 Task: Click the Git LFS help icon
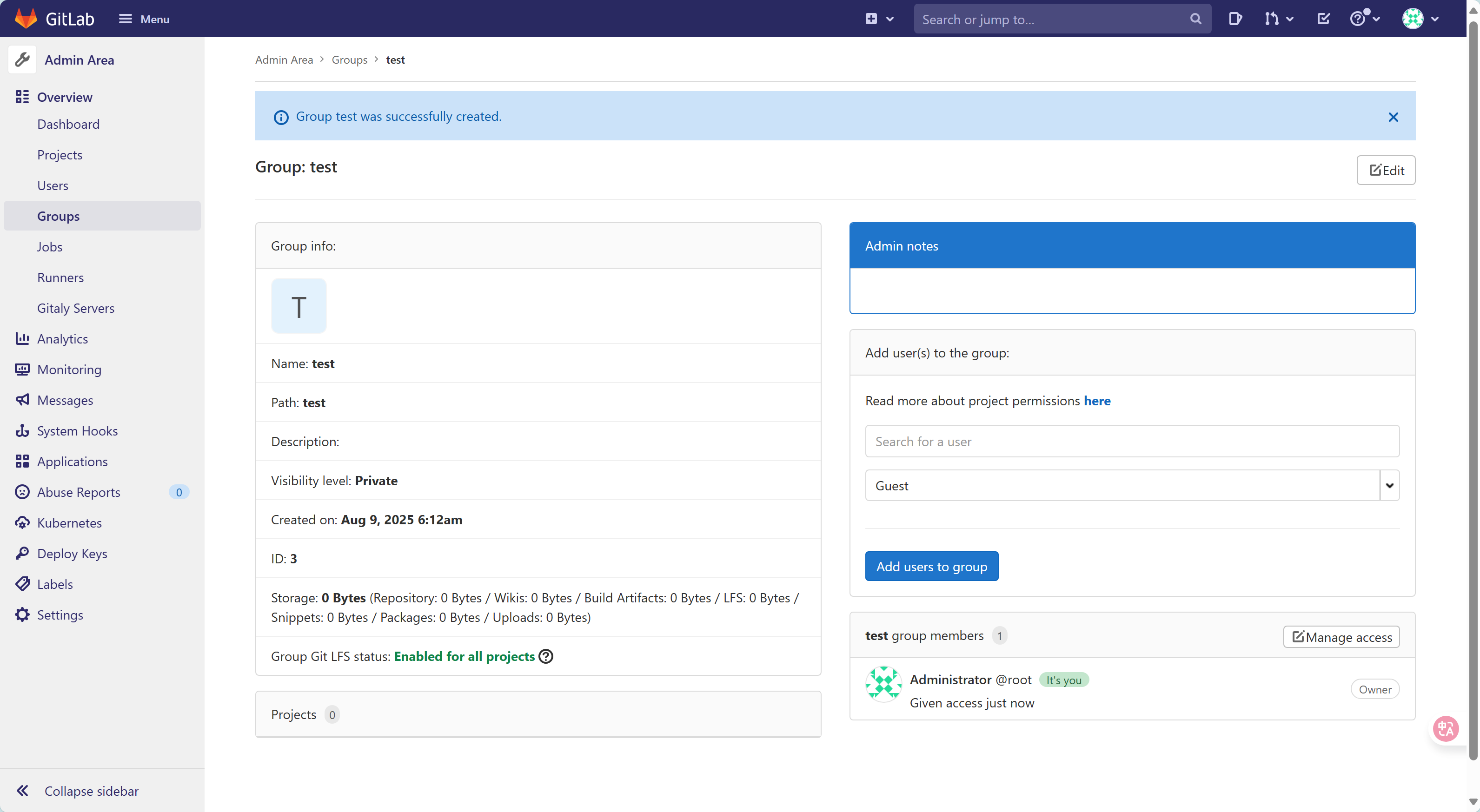(x=546, y=656)
